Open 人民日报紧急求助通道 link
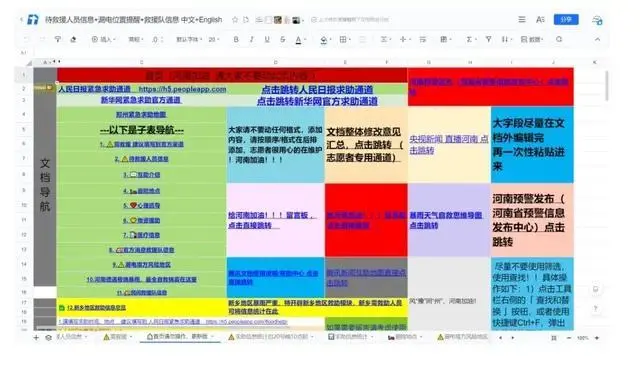640x368 pixels. (94, 89)
